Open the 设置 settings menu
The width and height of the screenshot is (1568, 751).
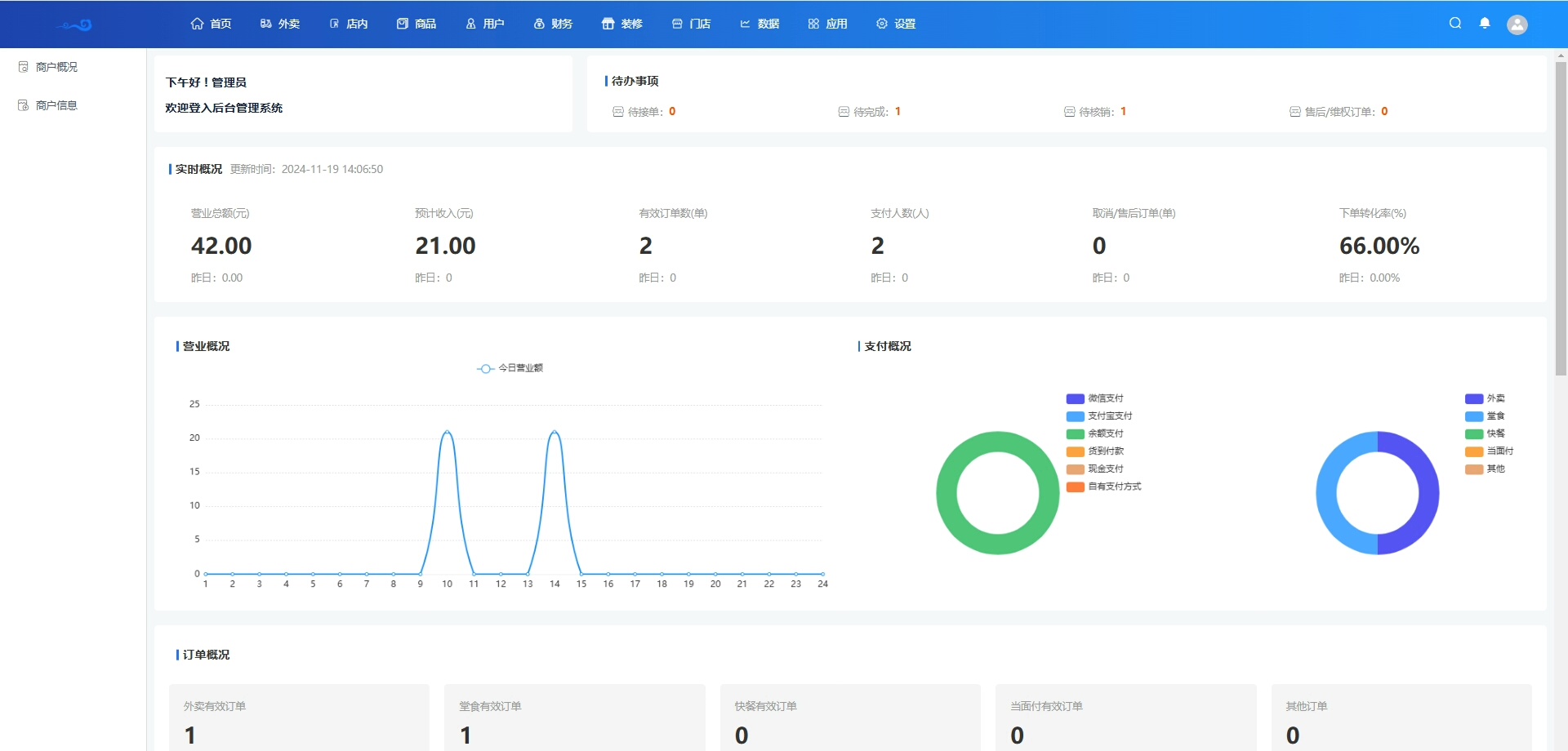(896, 24)
